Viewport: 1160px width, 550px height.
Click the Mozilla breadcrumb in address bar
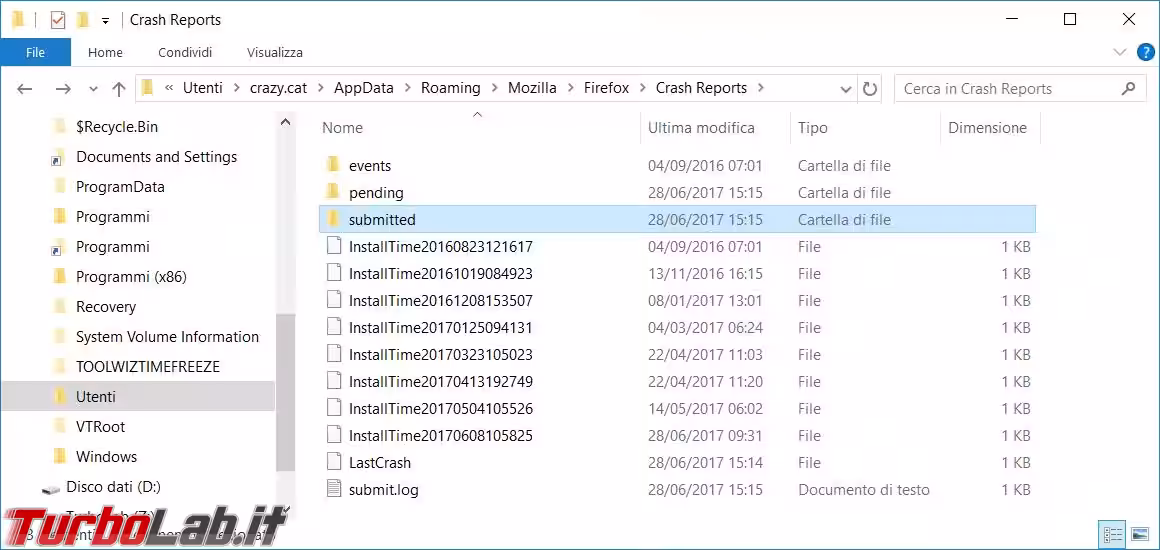[532, 88]
